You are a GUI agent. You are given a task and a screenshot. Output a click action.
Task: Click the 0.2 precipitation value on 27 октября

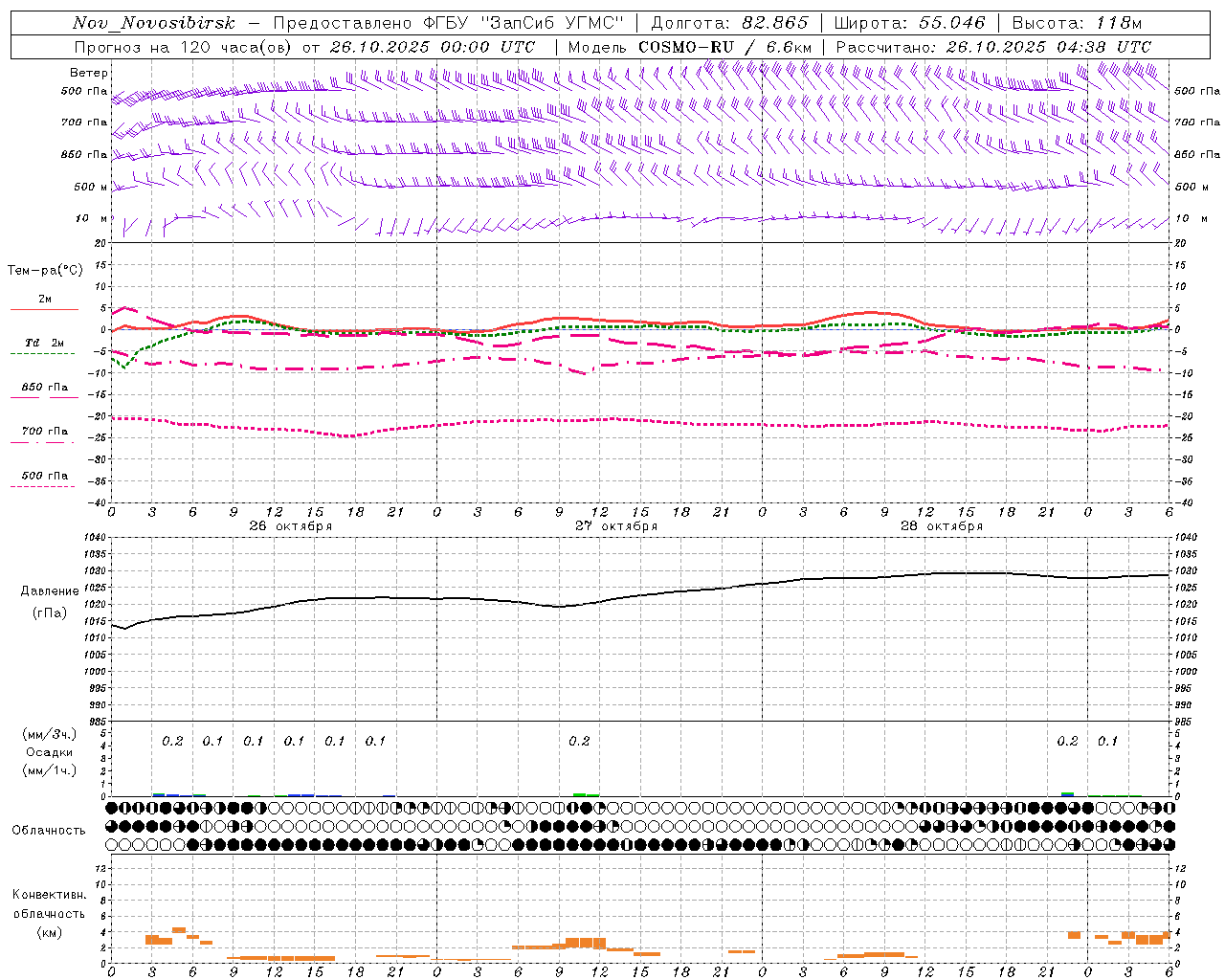pos(579,742)
